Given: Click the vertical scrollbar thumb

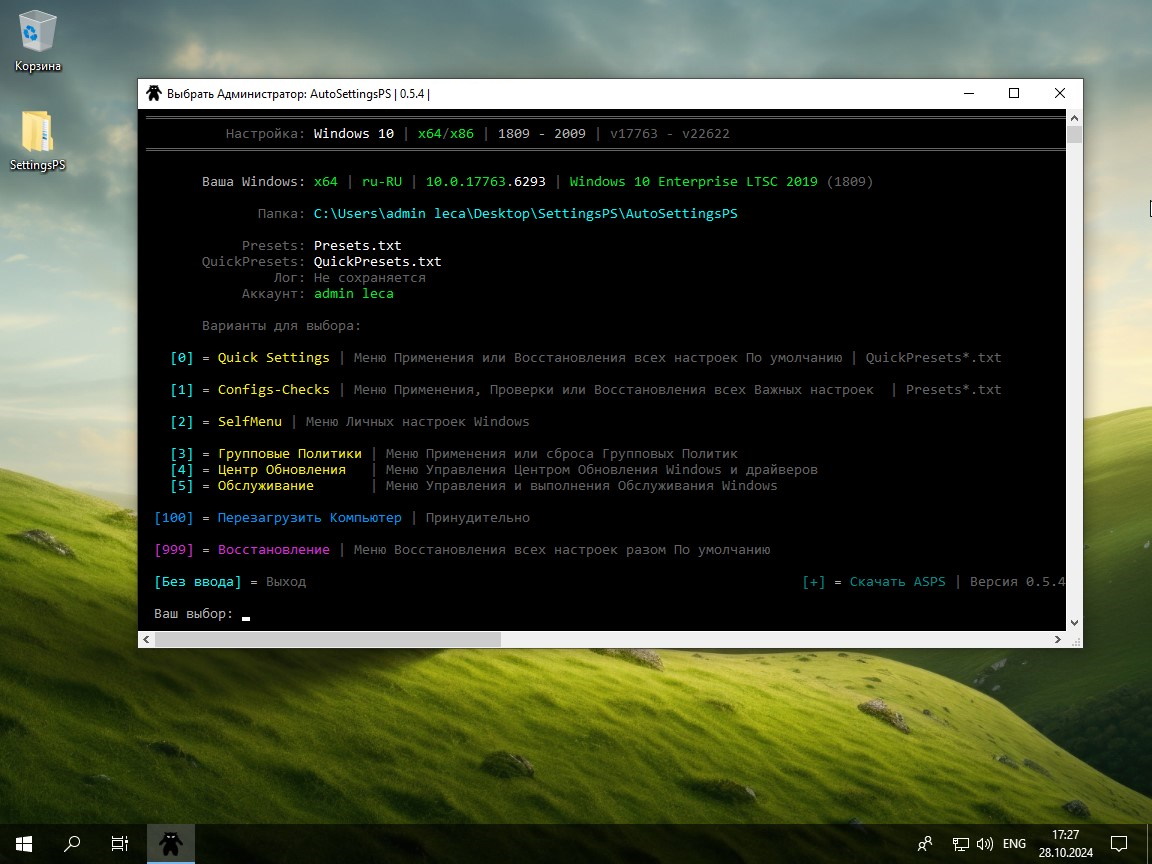Looking at the screenshot, I should tap(1074, 134).
